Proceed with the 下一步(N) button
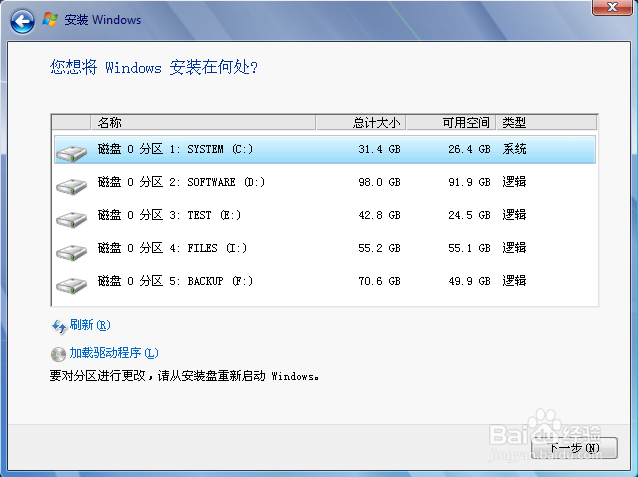Image resolution: width=638 pixels, height=477 pixels. click(x=574, y=448)
